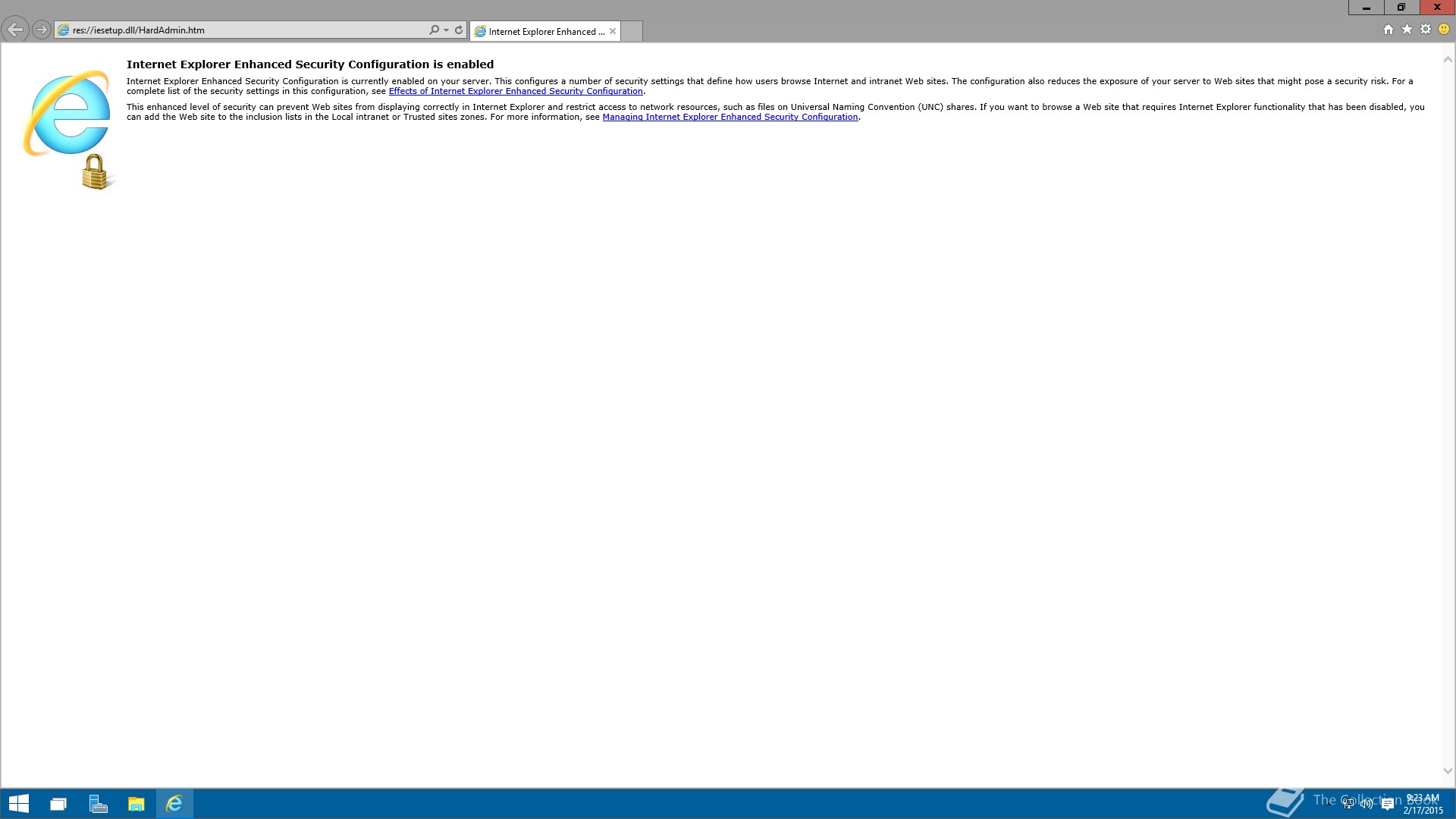Viewport: 1456px width, 819px height.
Task: Select the Internet Explorer Enhanced tab
Action: pos(544,31)
